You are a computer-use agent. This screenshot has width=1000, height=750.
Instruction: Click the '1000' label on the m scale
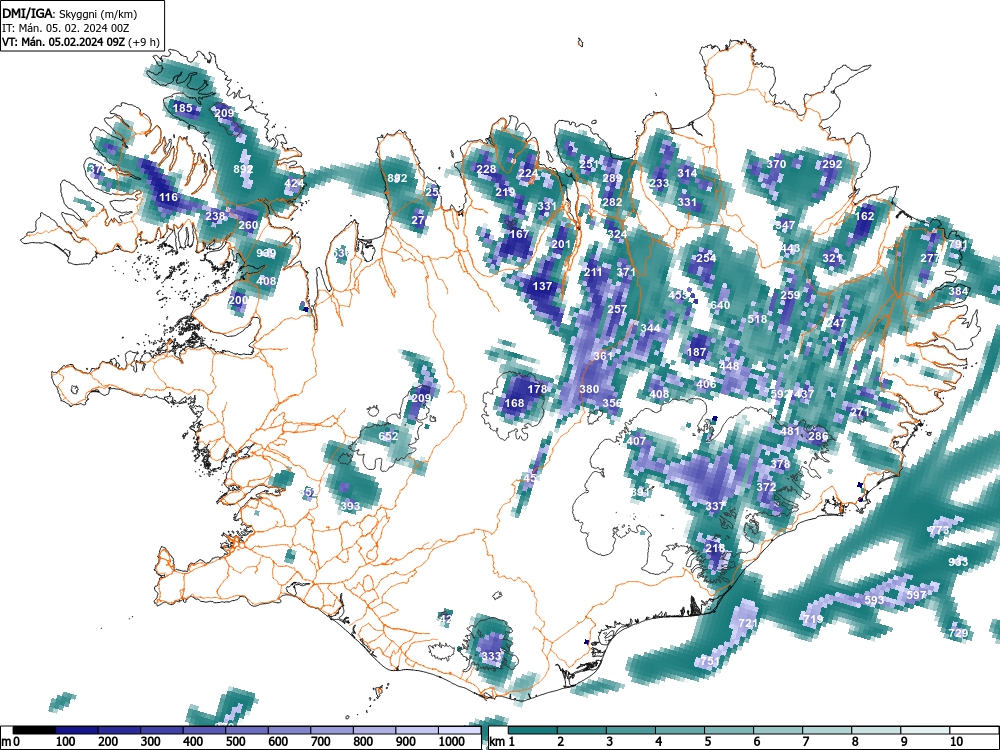click(x=452, y=742)
